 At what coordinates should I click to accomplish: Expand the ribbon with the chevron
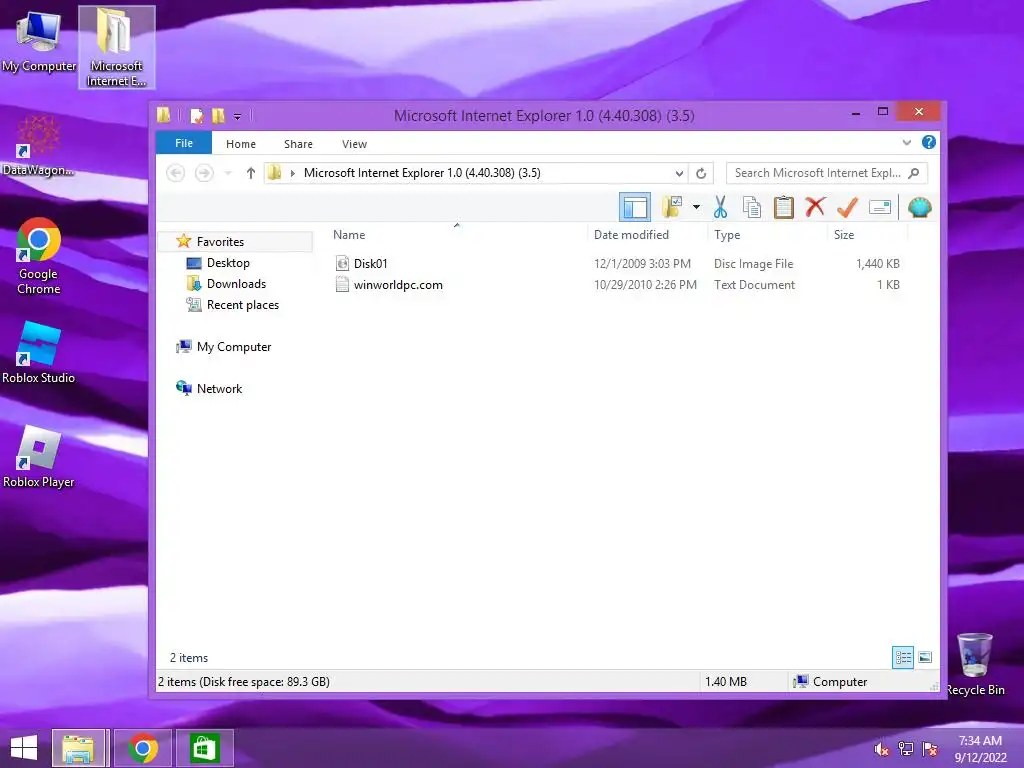906,142
